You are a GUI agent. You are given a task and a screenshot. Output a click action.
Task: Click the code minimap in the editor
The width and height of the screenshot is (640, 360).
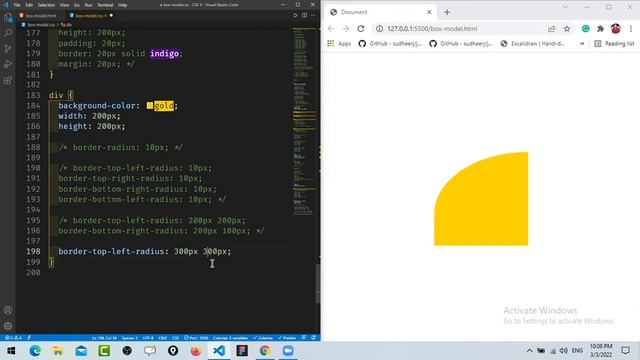[304, 122]
